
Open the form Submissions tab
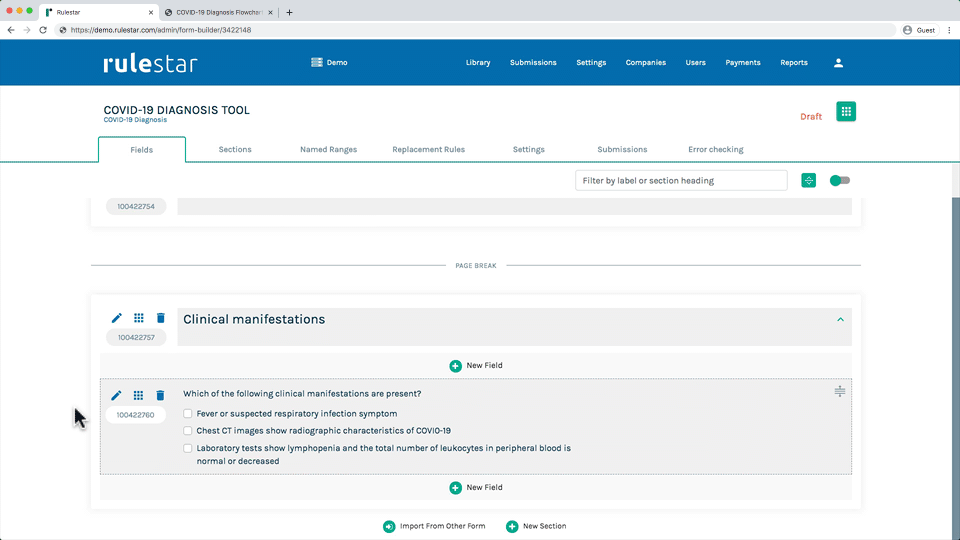(x=622, y=149)
